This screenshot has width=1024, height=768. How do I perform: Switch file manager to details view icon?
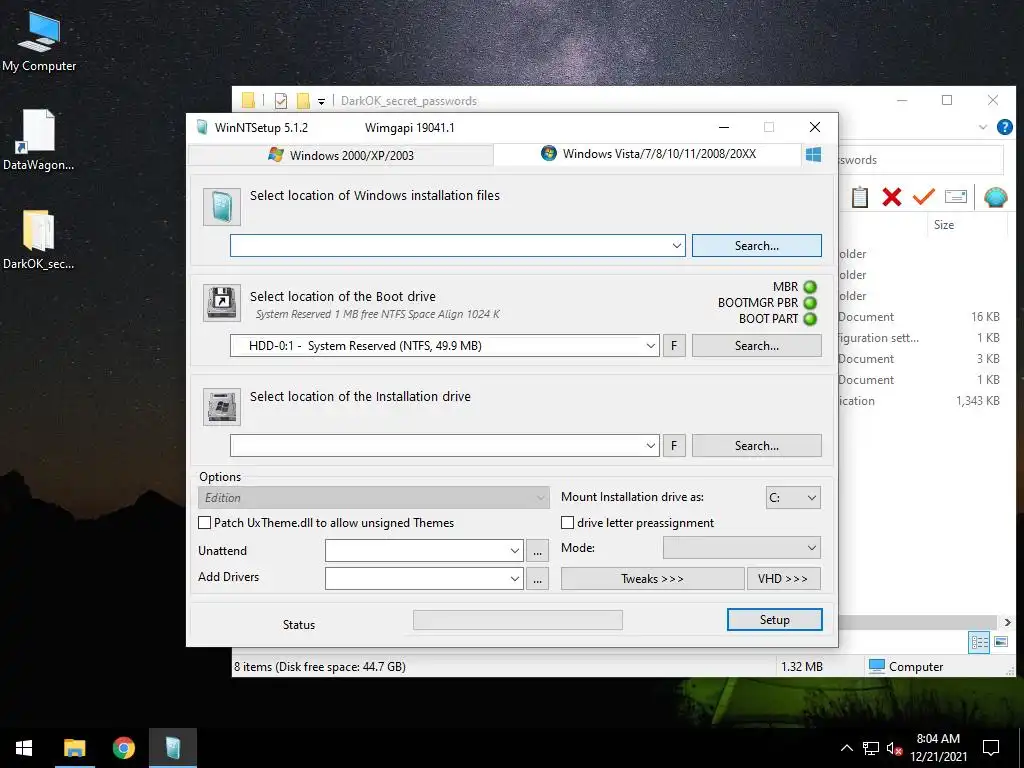[x=980, y=642]
